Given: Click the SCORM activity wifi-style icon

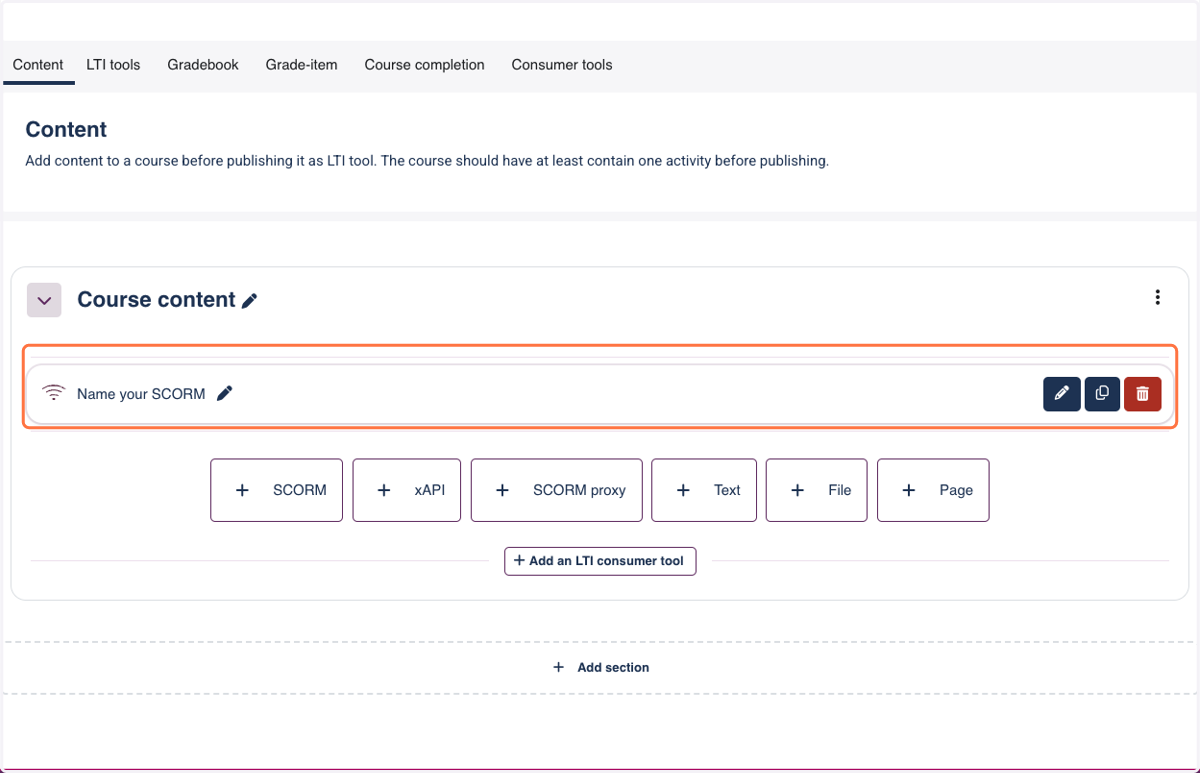Looking at the screenshot, I should (53, 393).
